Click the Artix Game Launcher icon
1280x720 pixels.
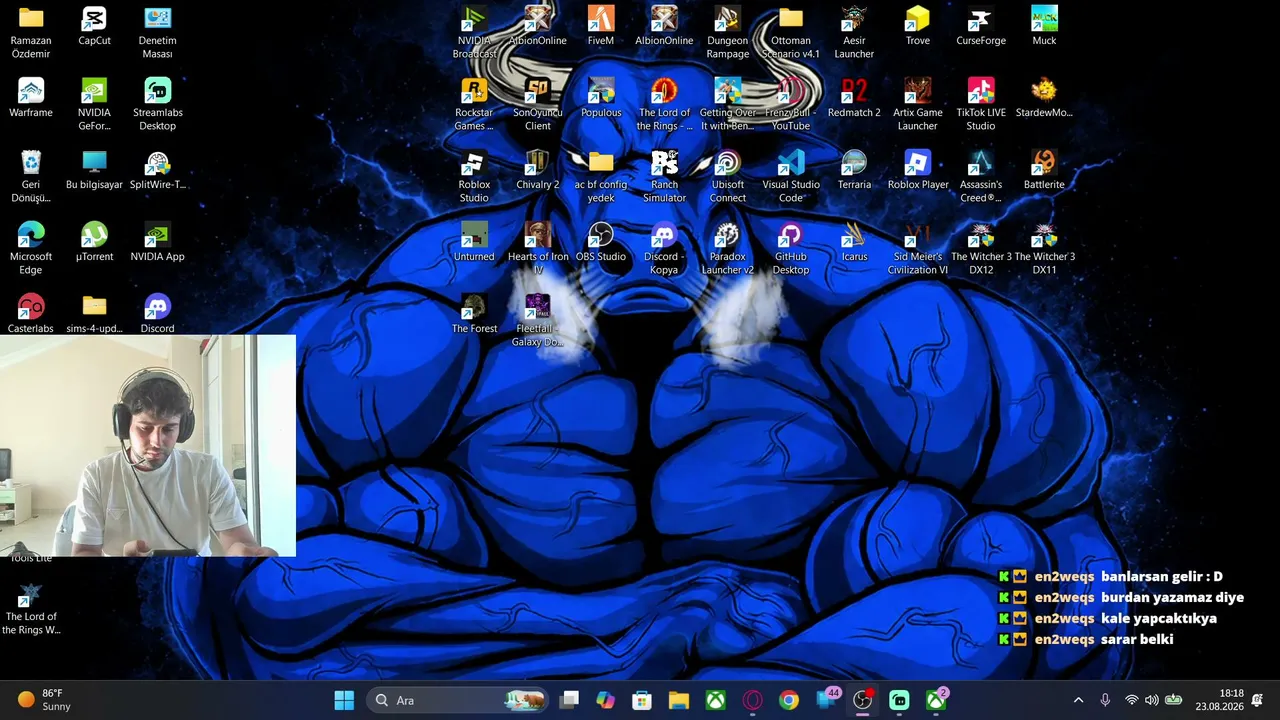918,105
